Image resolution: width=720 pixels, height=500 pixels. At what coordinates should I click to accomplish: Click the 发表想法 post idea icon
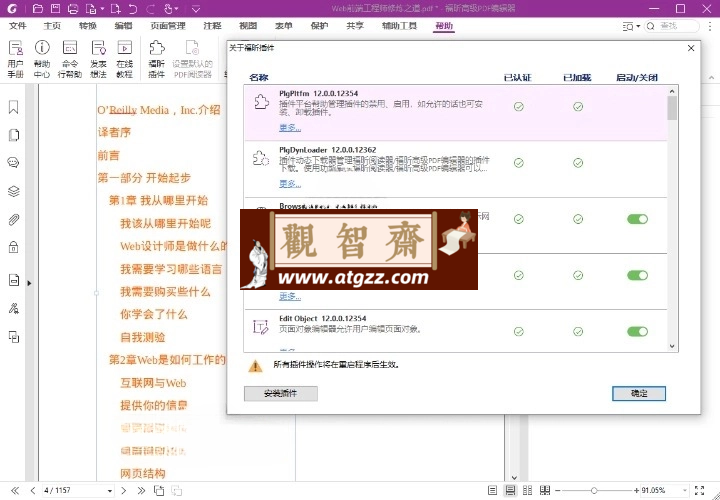click(98, 59)
